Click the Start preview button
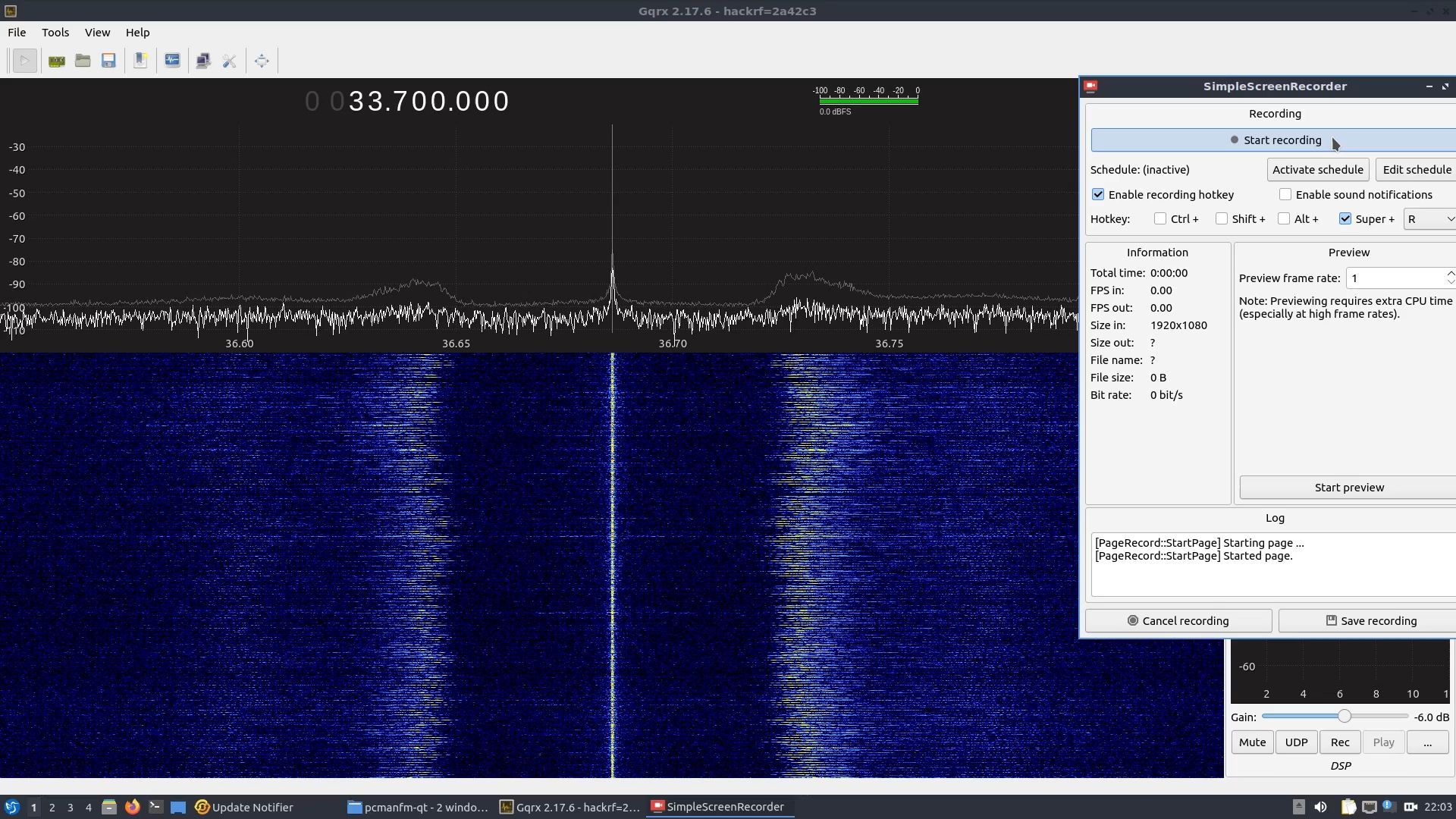The image size is (1456, 819). (1348, 488)
